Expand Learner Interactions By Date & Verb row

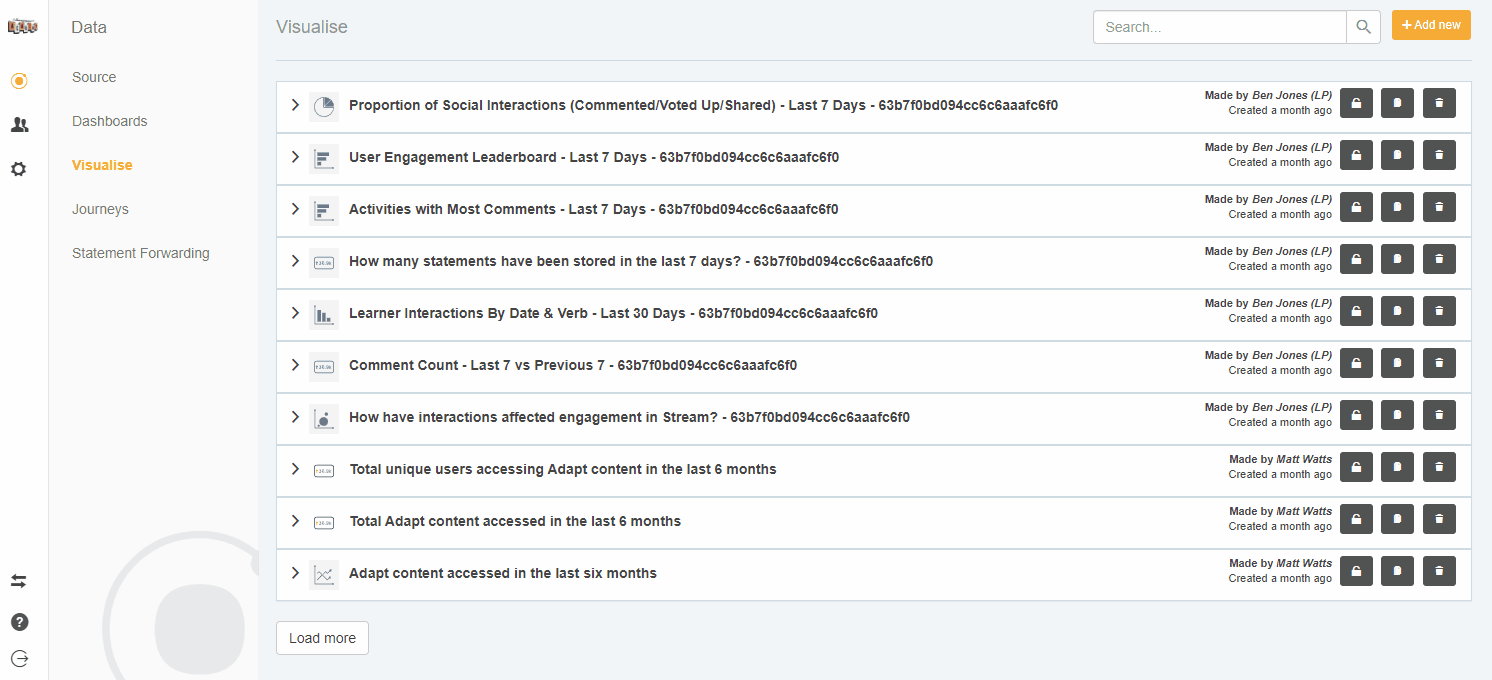(x=295, y=313)
